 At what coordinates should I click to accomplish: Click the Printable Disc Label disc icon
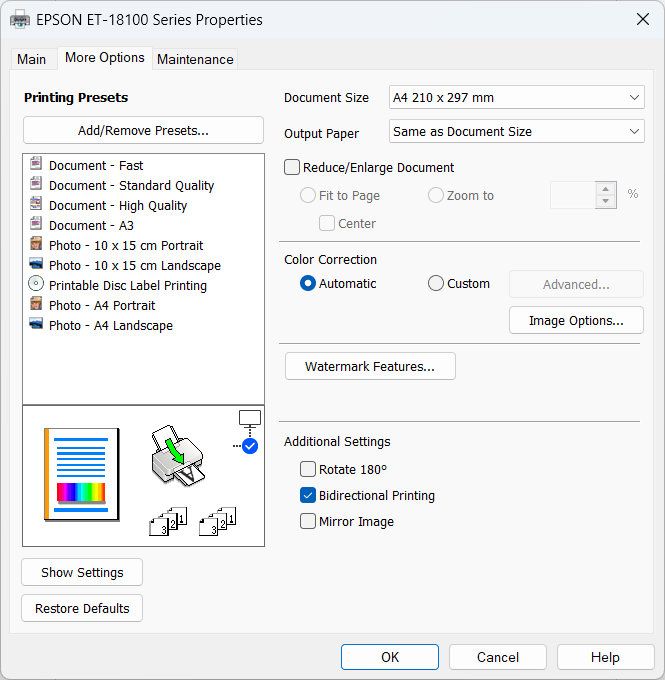pos(36,284)
